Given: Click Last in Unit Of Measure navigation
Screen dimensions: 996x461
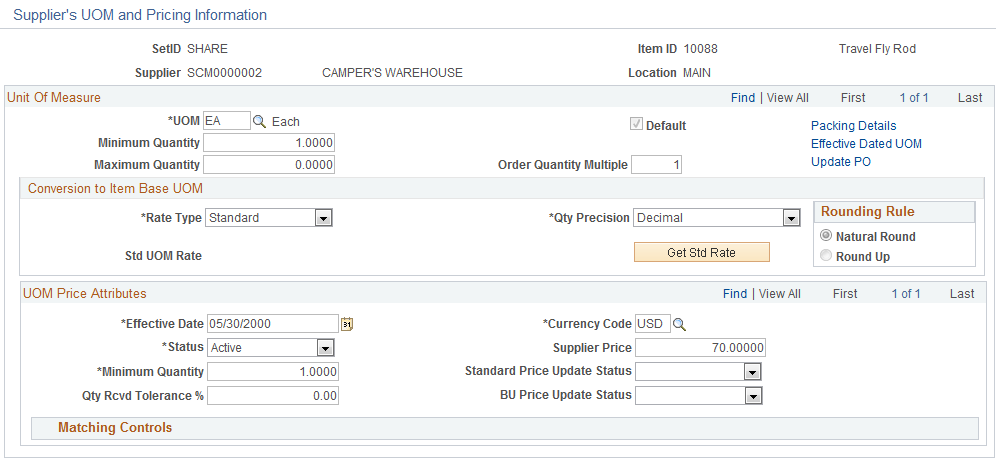Looking at the screenshot, I should pyautogui.click(x=970, y=98).
